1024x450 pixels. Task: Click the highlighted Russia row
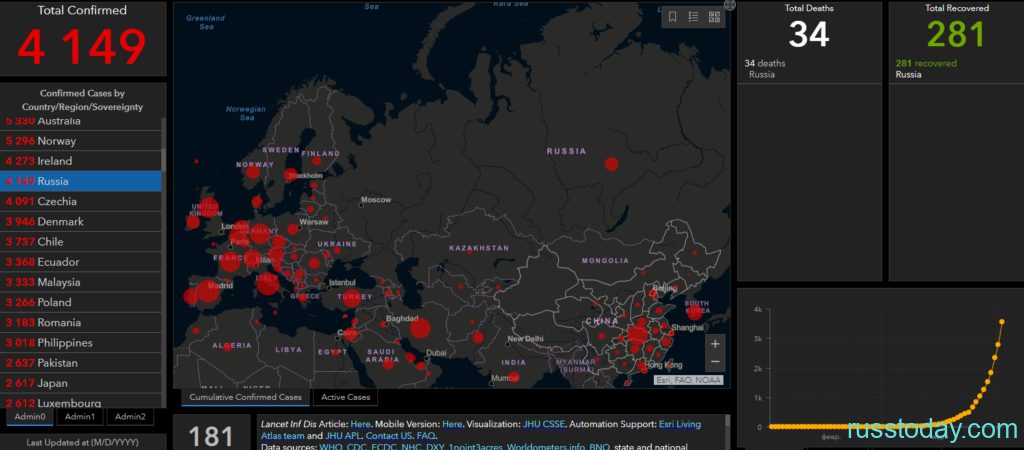81,182
